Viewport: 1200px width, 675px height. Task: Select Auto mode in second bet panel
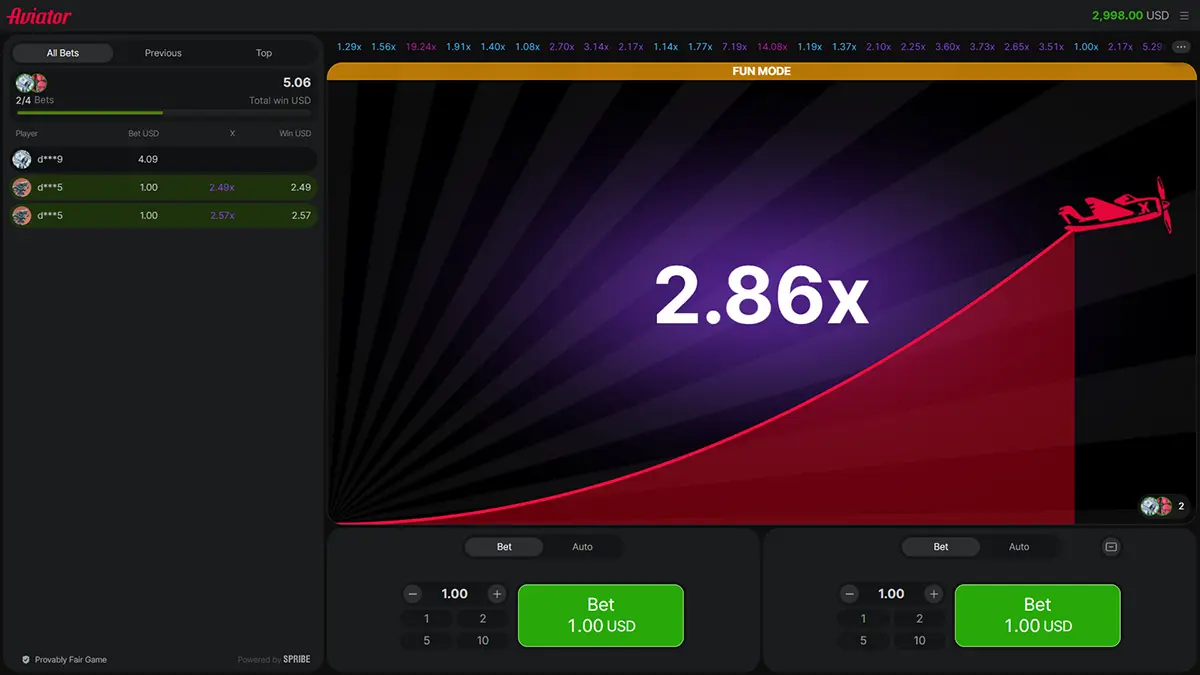(x=1019, y=547)
